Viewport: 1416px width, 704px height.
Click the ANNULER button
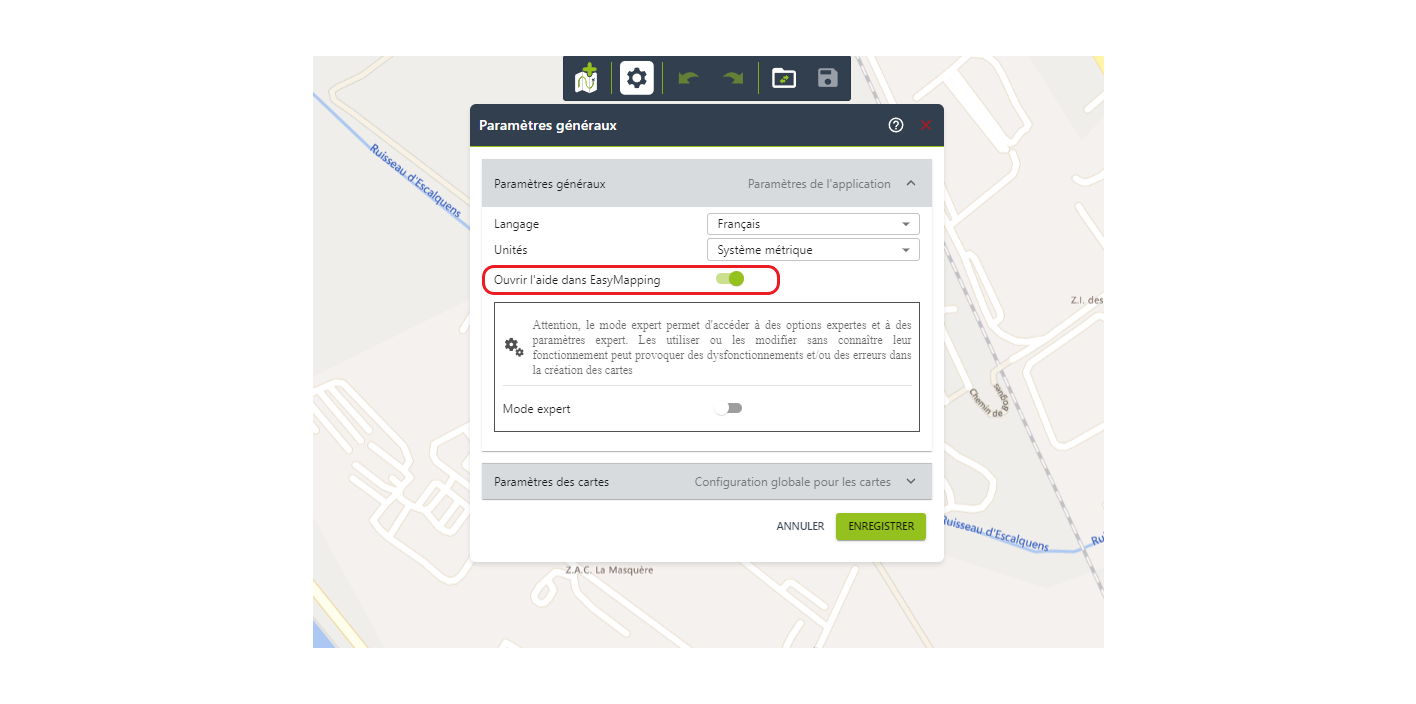(x=800, y=526)
